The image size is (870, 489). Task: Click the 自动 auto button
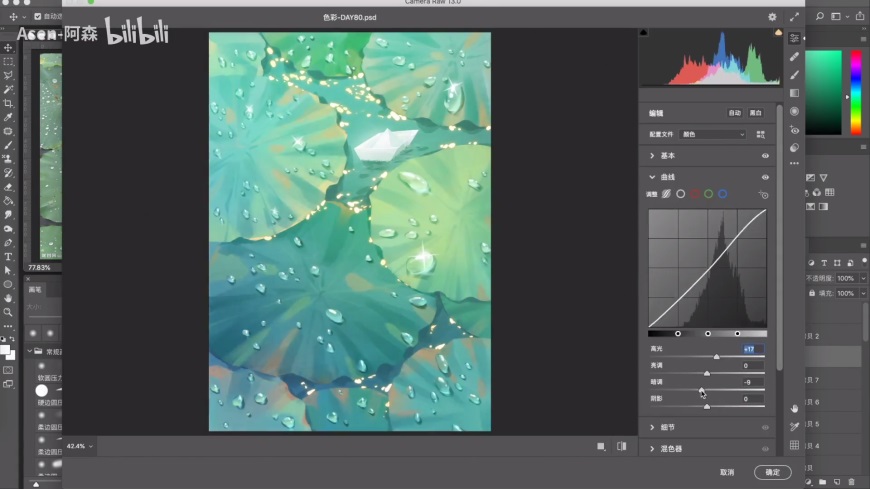pyautogui.click(x=735, y=113)
